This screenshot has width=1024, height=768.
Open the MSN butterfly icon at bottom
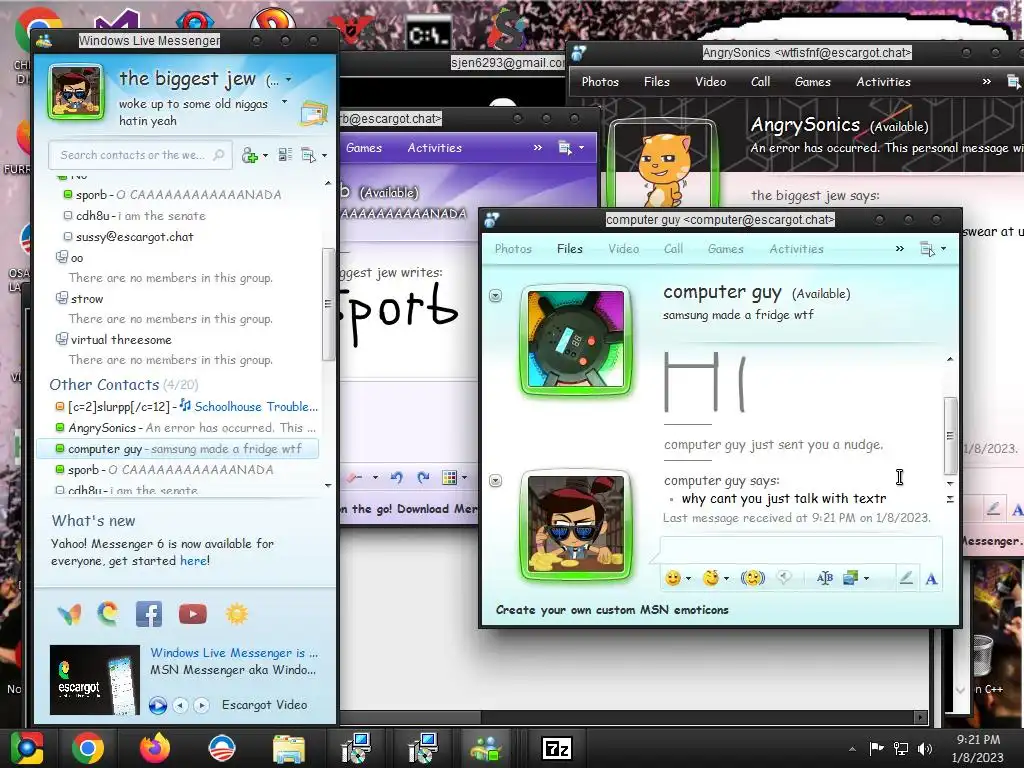(x=69, y=614)
